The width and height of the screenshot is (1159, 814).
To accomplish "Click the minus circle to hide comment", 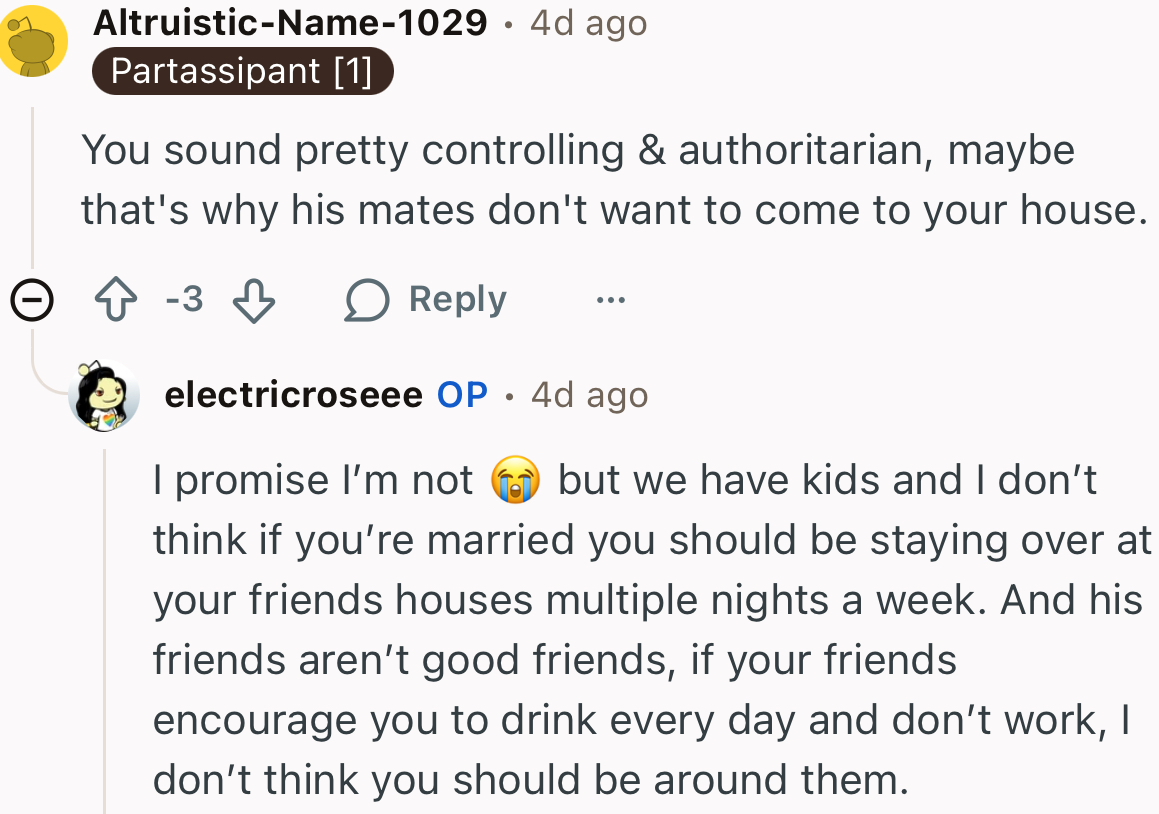I will click(32, 298).
